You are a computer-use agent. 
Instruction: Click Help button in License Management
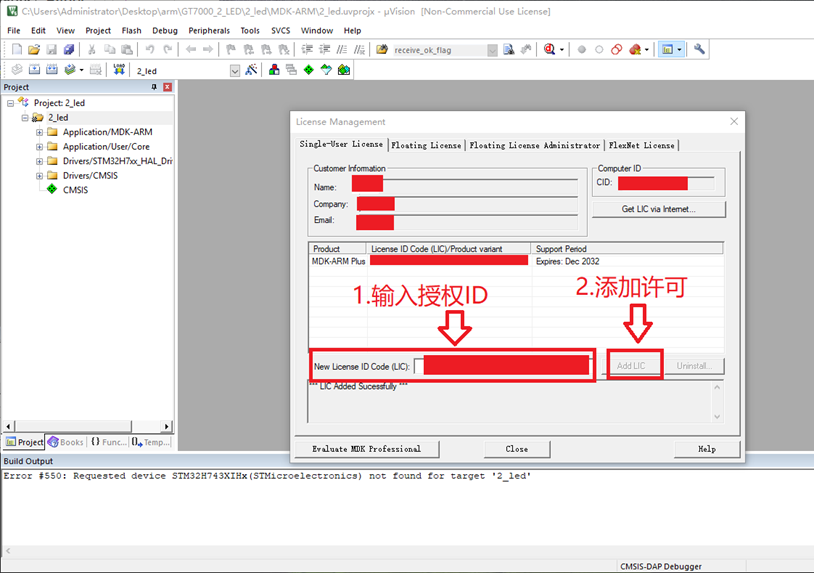tap(707, 449)
